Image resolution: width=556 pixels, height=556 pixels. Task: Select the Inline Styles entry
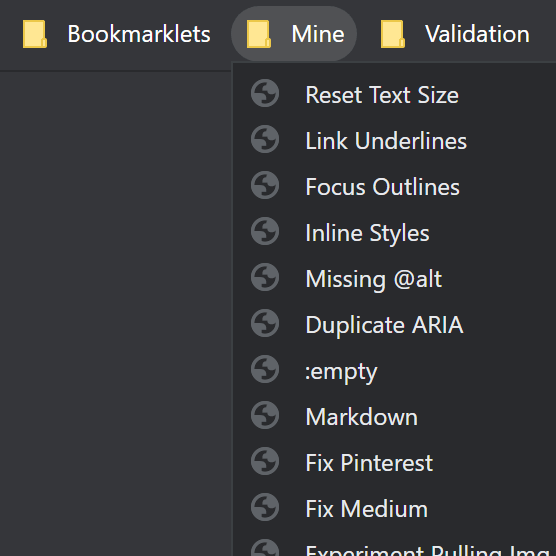394,233
